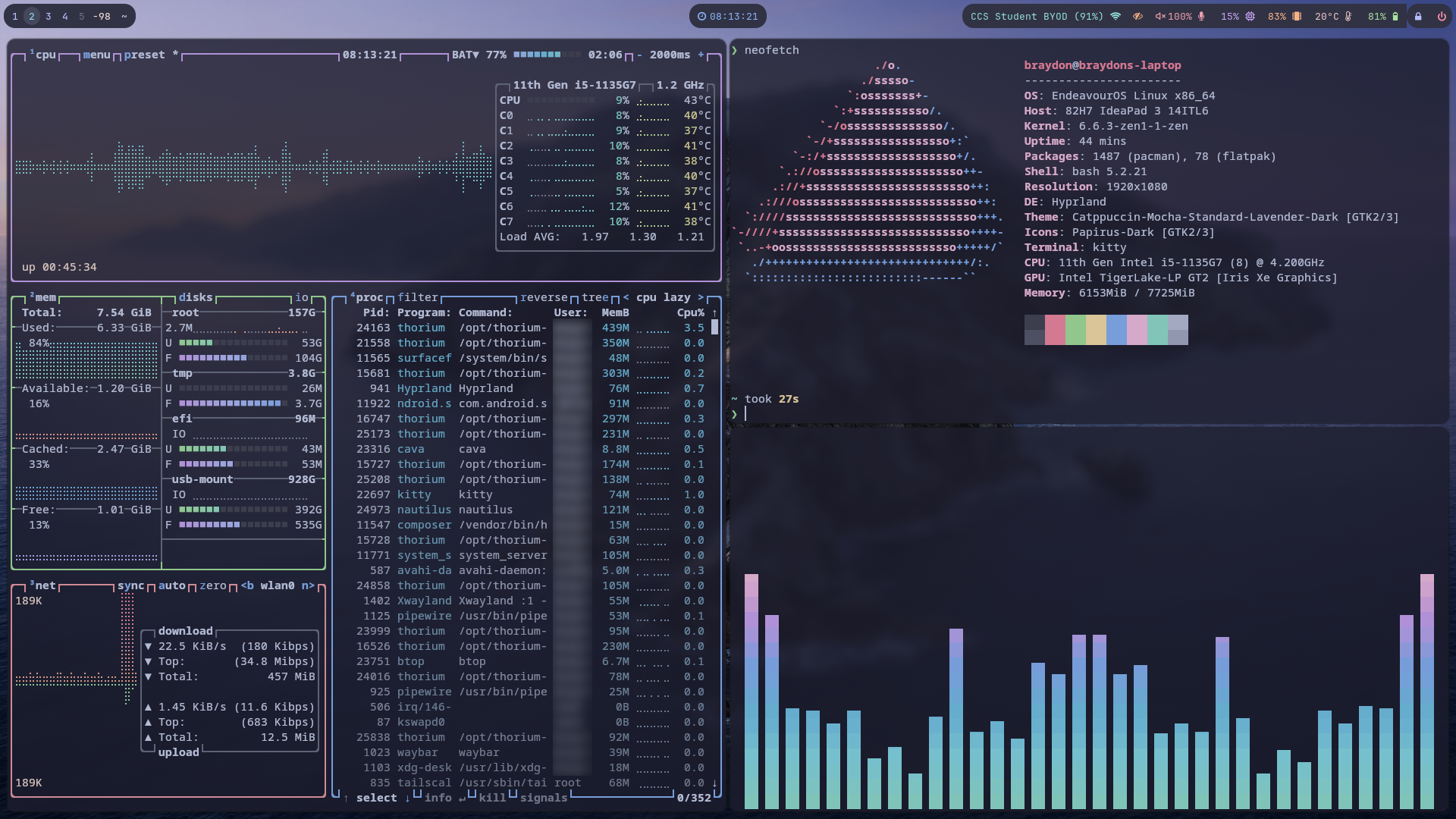Click the blue color block in neofetch
The width and height of the screenshot is (1456, 819).
pos(1116,330)
